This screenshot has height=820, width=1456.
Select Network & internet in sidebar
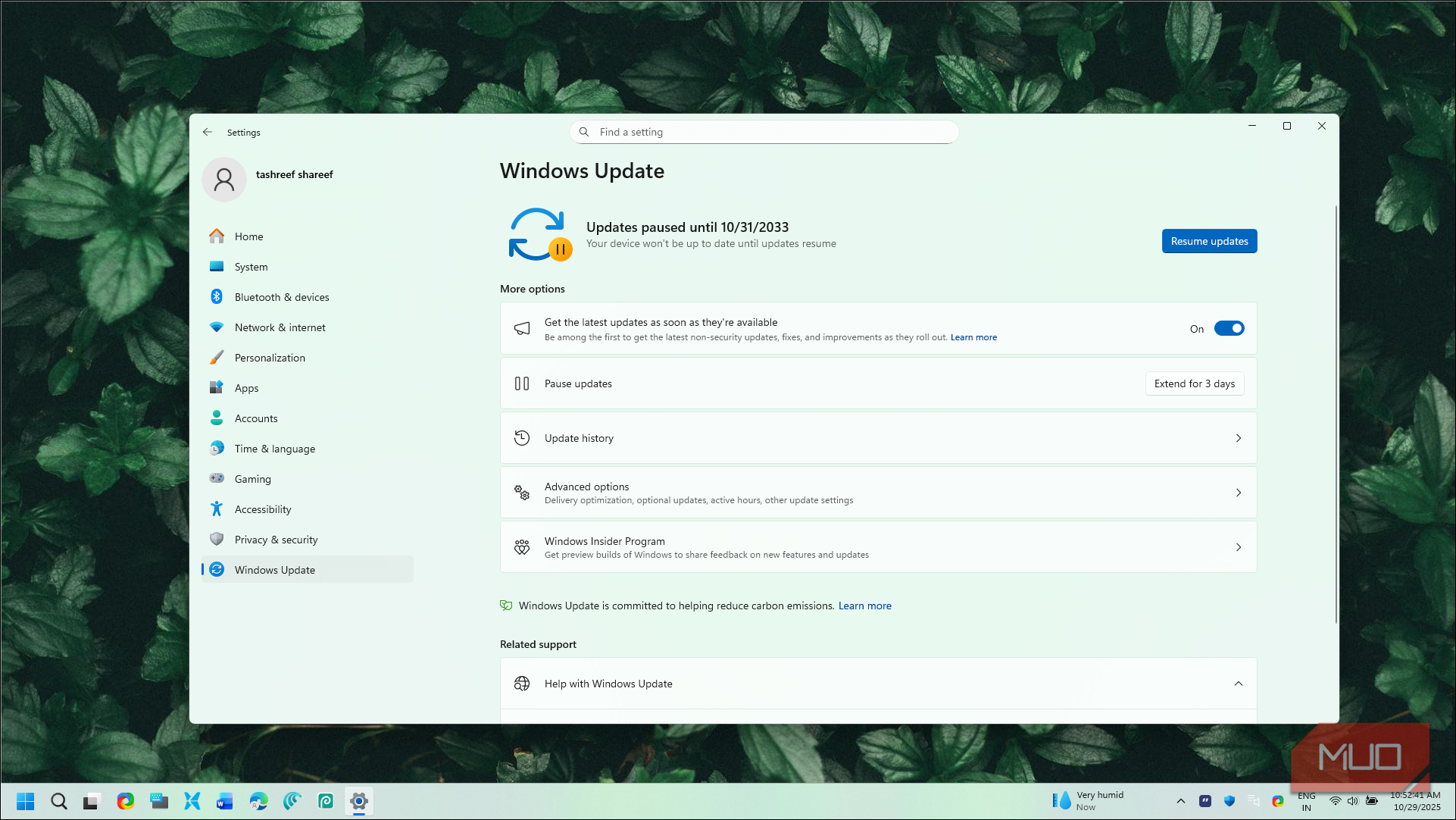click(308, 327)
